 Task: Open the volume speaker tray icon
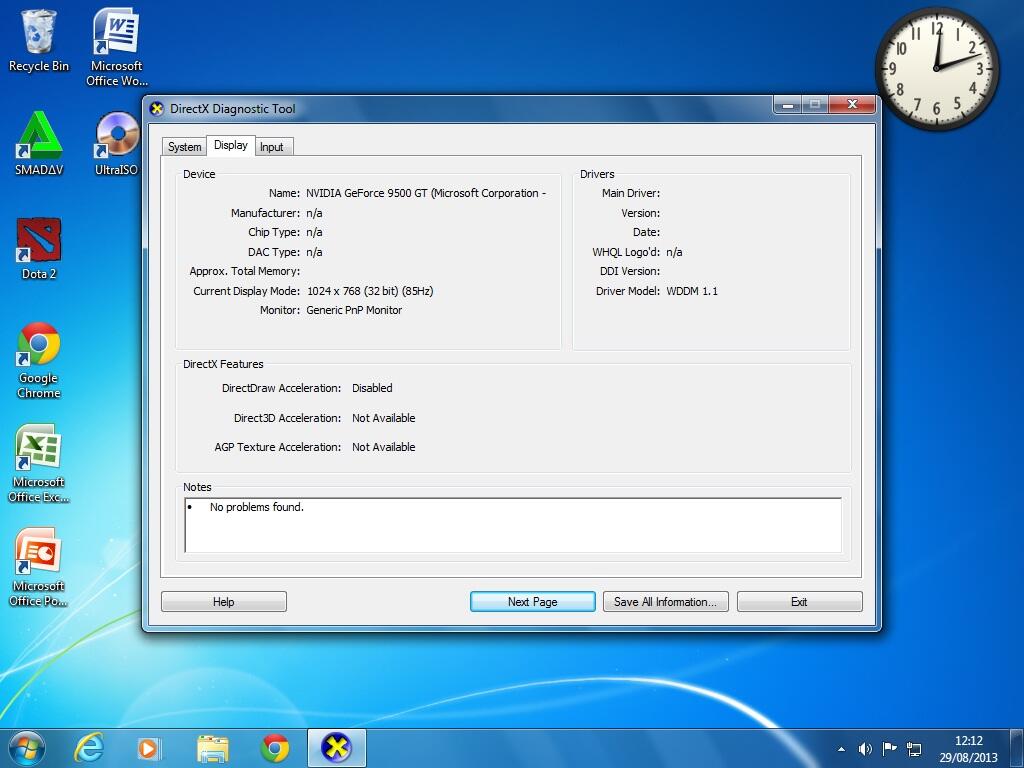tap(865, 749)
